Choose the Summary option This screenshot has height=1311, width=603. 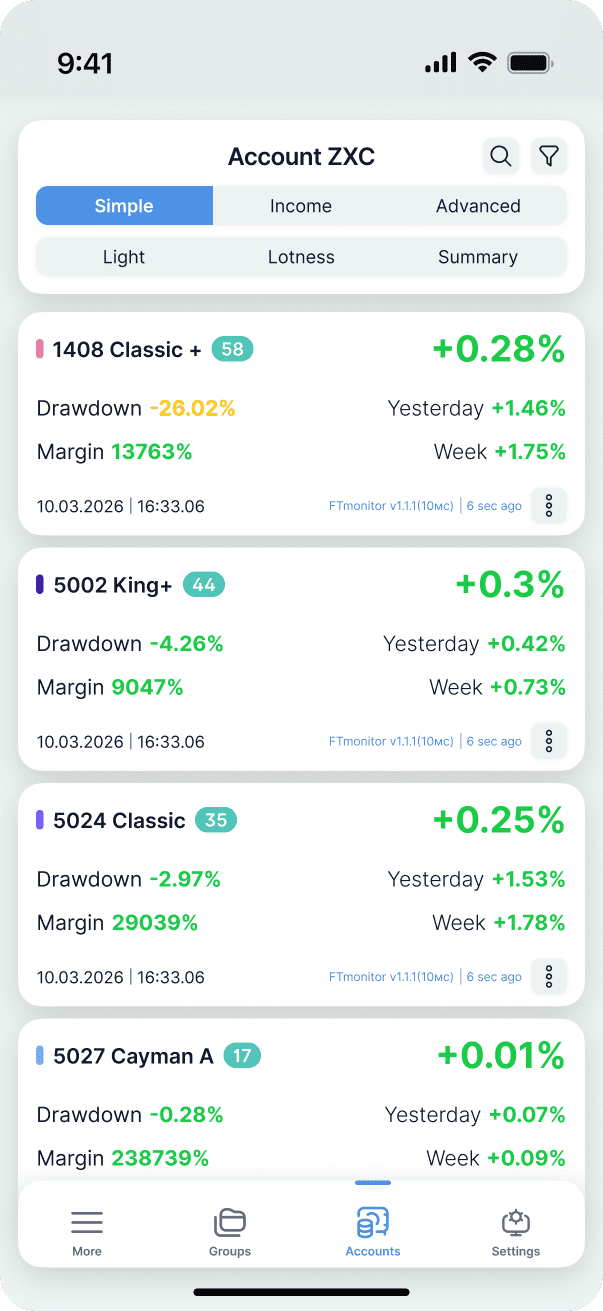[x=478, y=257]
